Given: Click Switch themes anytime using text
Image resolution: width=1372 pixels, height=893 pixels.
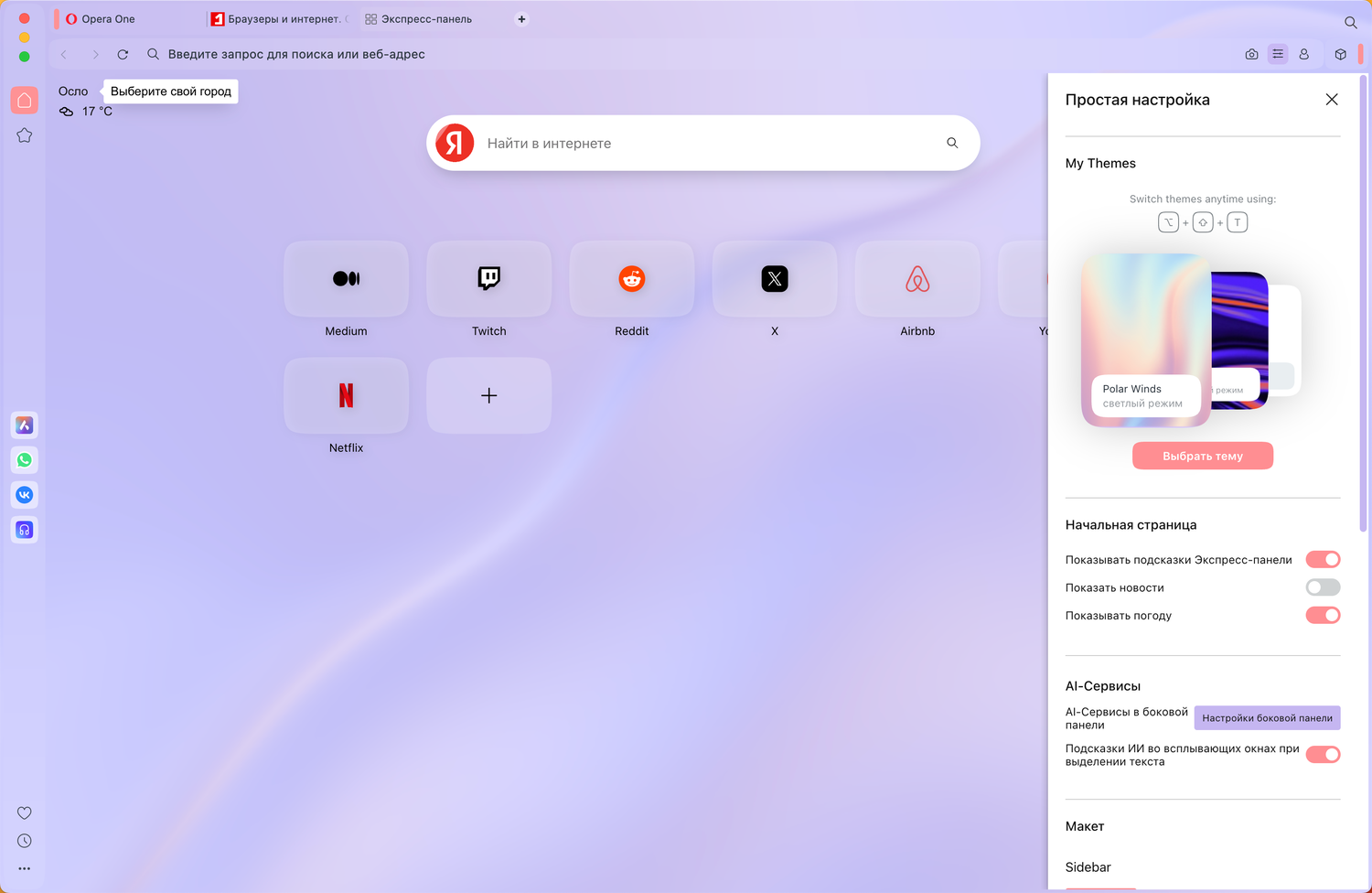Looking at the screenshot, I should click(1202, 199).
